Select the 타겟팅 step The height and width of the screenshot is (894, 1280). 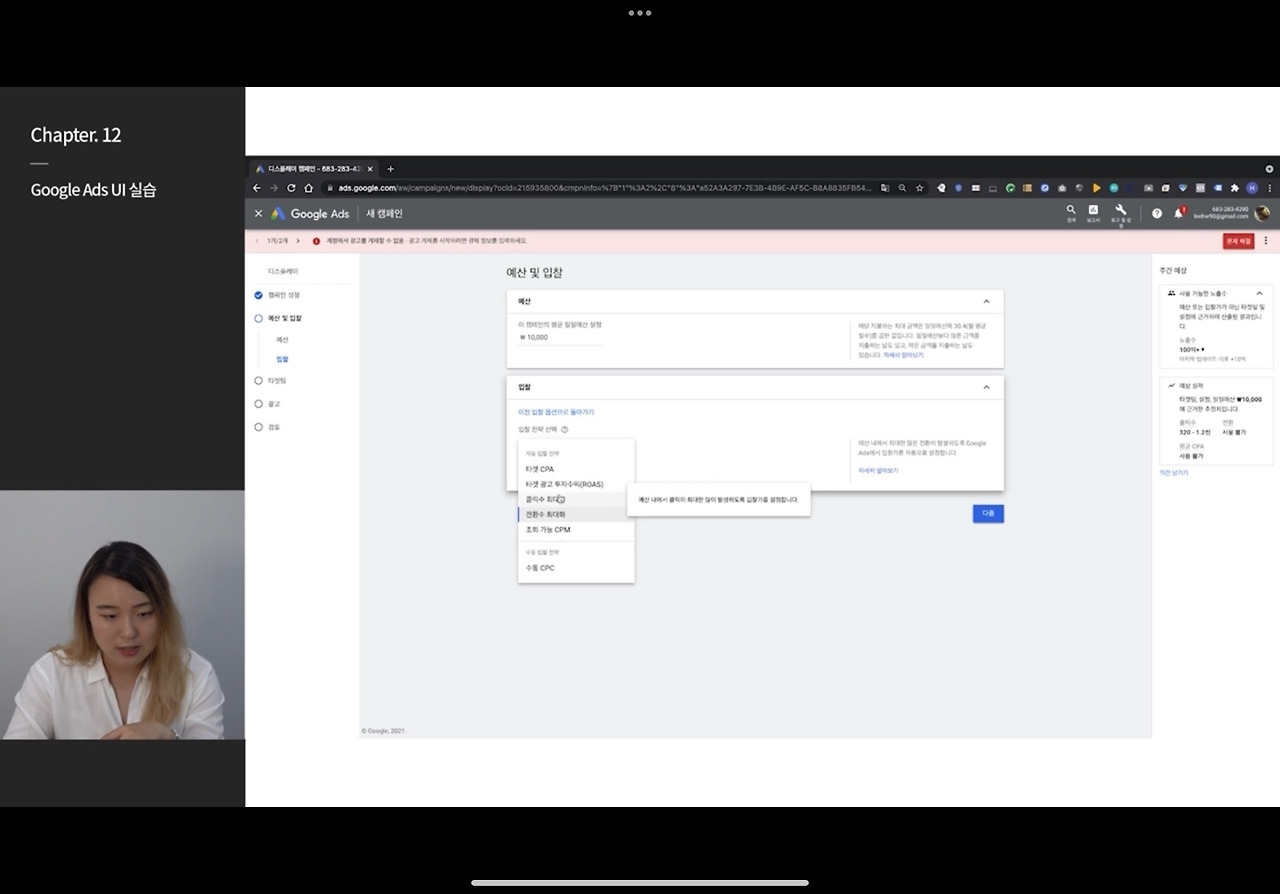[x=269, y=381]
